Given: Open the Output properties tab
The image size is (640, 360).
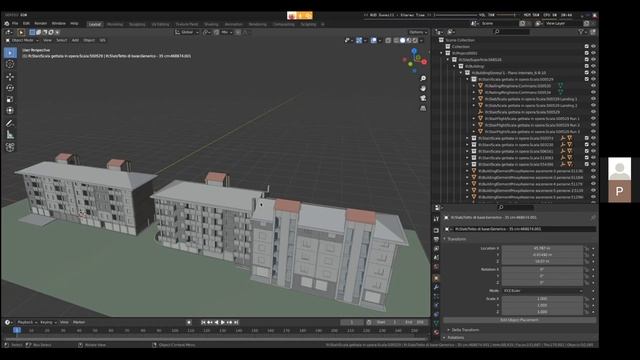Looking at the screenshot, I should click(436, 240).
